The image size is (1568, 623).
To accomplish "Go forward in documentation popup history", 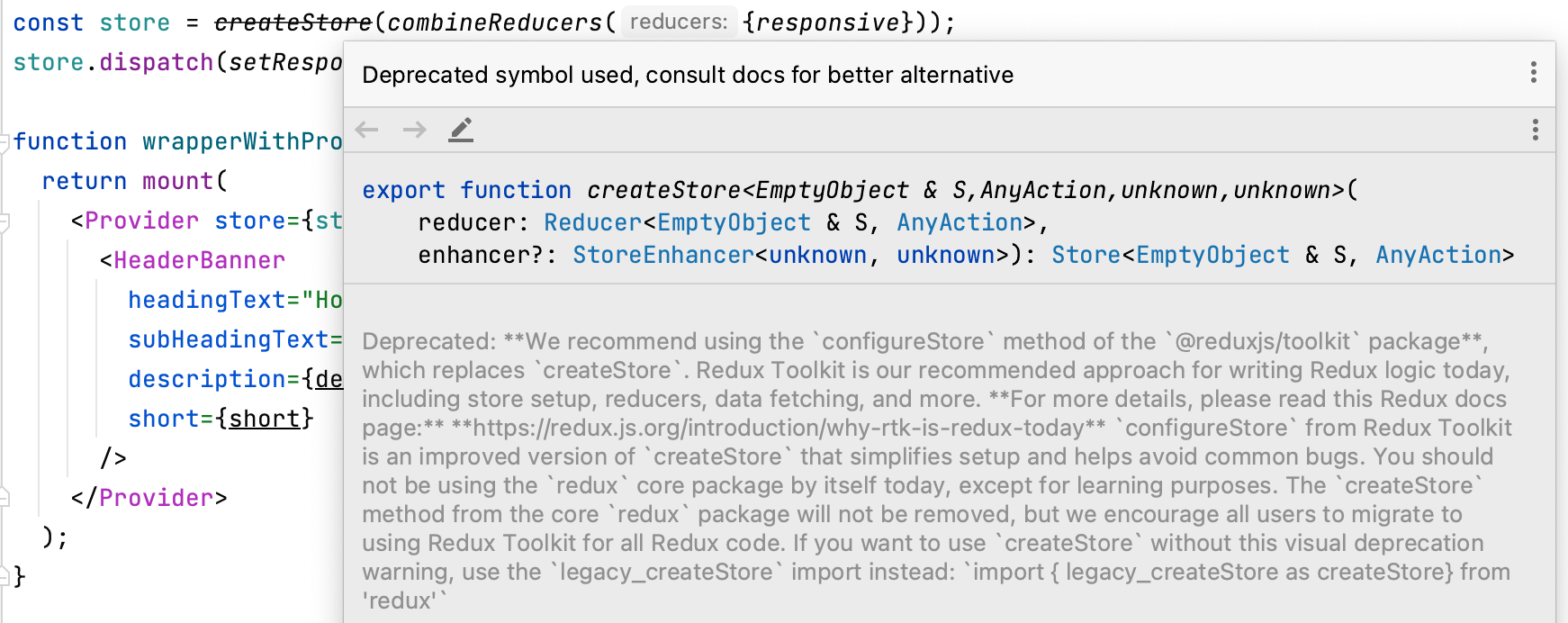I will (414, 130).
